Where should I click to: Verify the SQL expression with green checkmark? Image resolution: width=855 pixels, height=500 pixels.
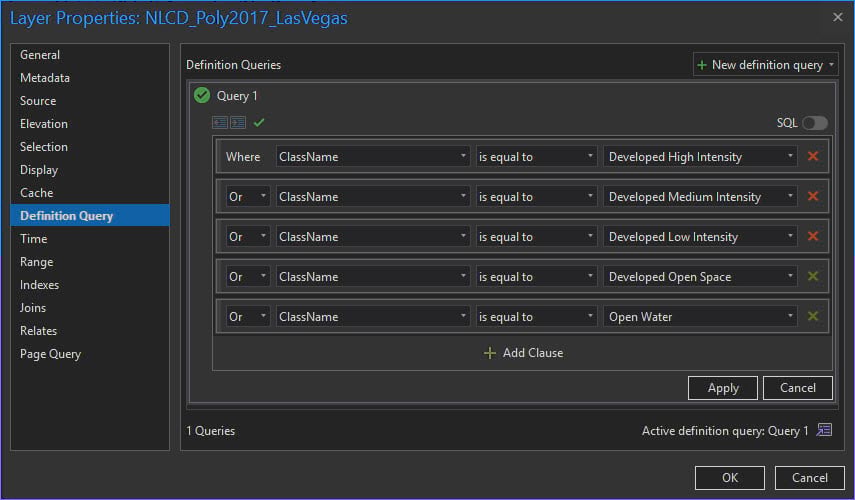tap(259, 122)
